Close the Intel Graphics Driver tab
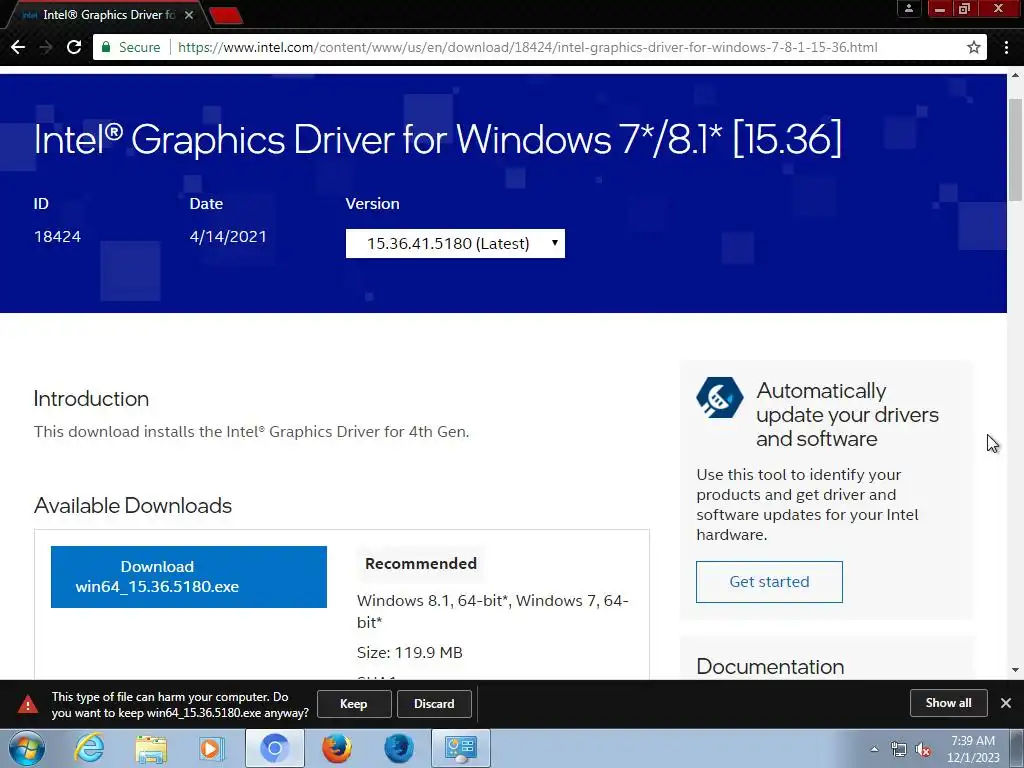1024x768 pixels. tap(189, 14)
